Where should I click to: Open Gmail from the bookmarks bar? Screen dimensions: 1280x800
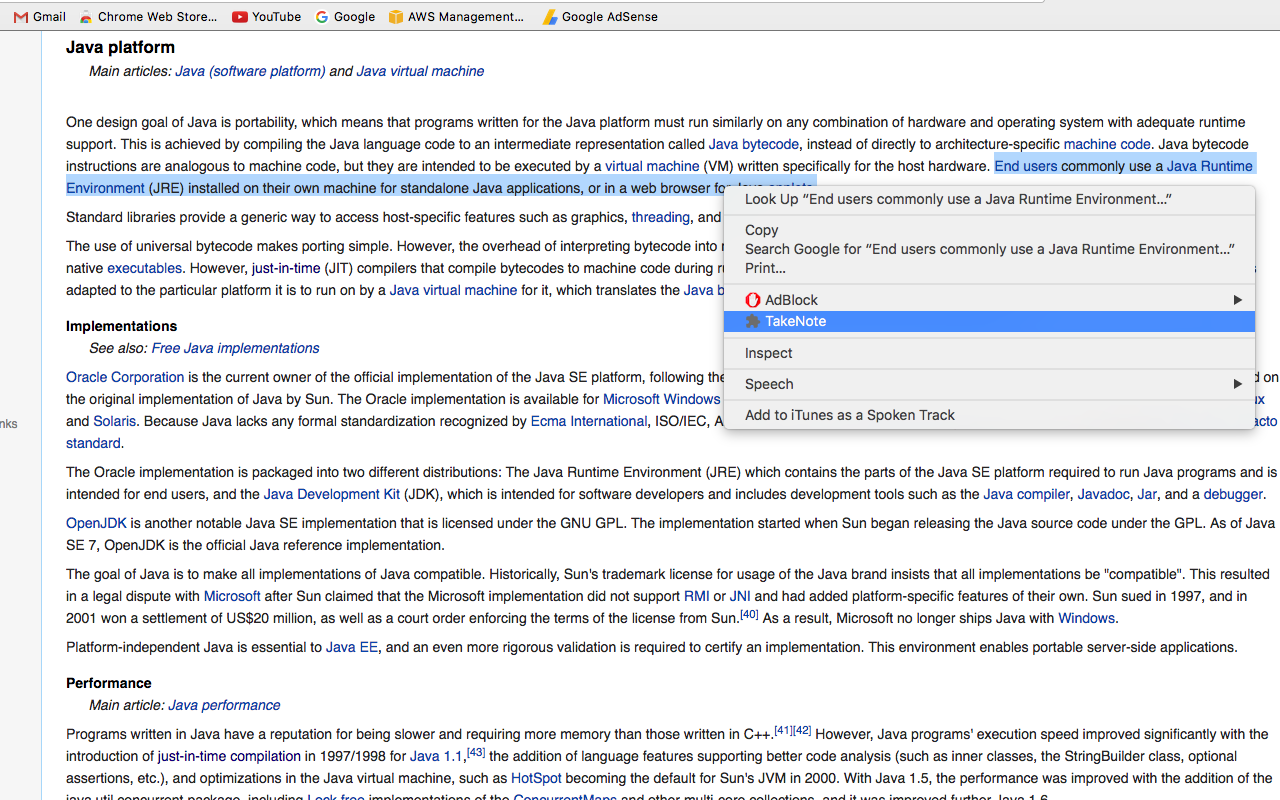(x=38, y=16)
